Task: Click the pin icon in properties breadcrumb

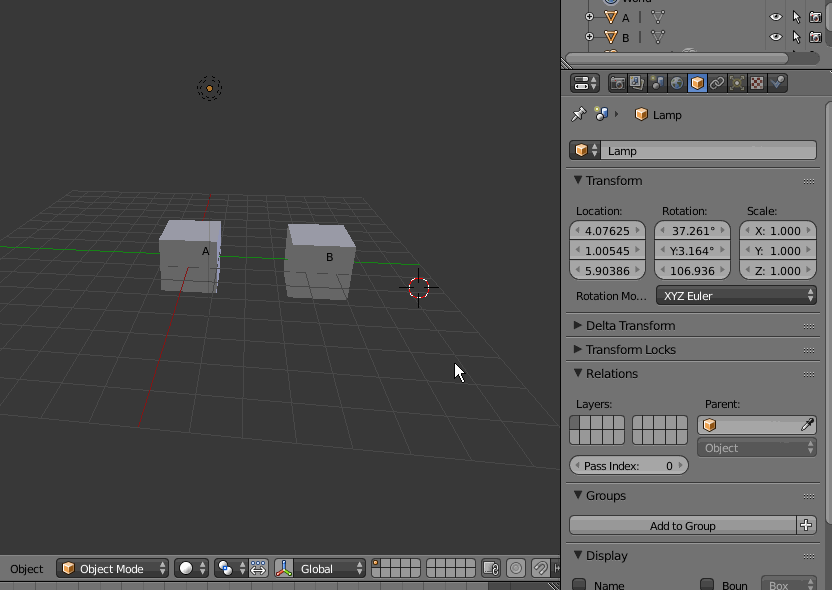Action: [x=578, y=114]
